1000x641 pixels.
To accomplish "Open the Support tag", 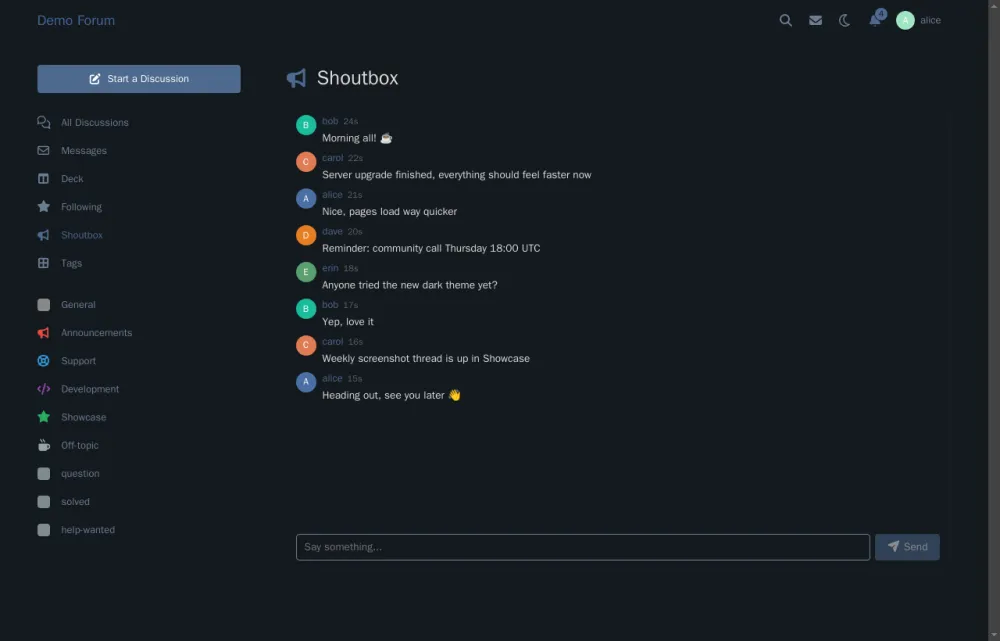I will coord(78,361).
